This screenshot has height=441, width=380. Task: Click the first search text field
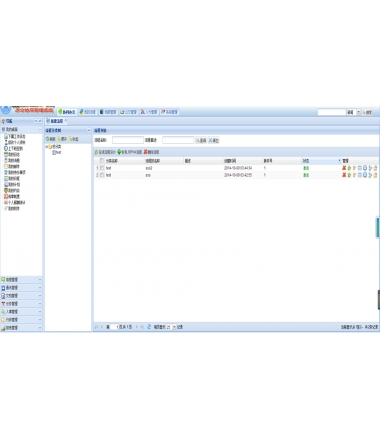click(x=128, y=140)
